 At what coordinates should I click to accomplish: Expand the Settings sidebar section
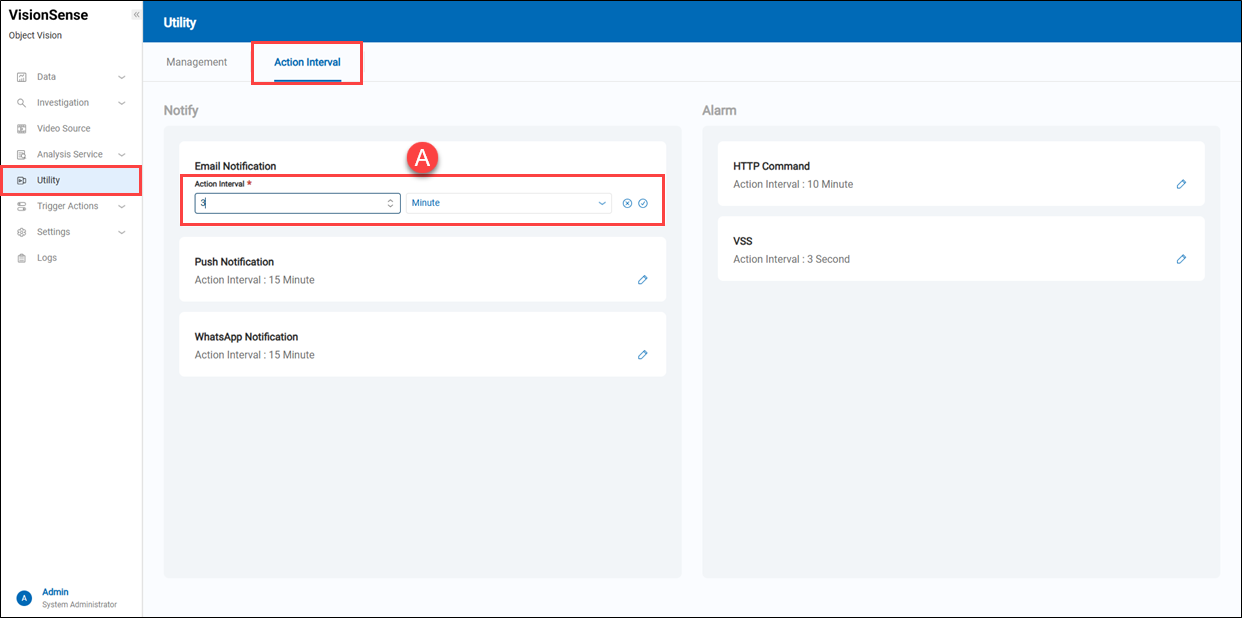coord(70,232)
